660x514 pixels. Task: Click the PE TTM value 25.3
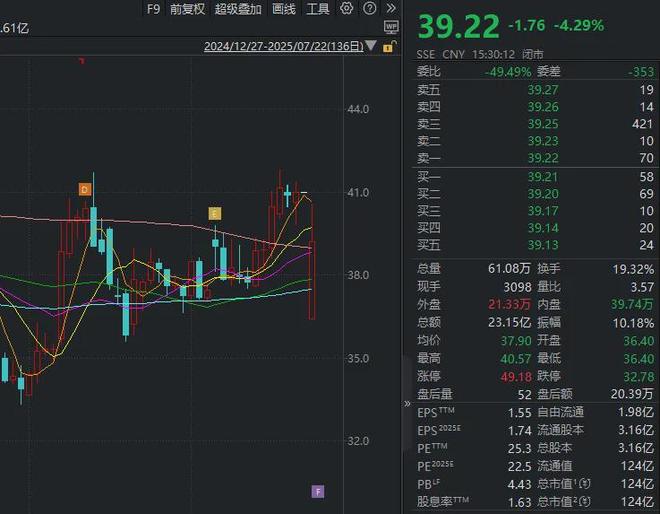coord(520,449)
